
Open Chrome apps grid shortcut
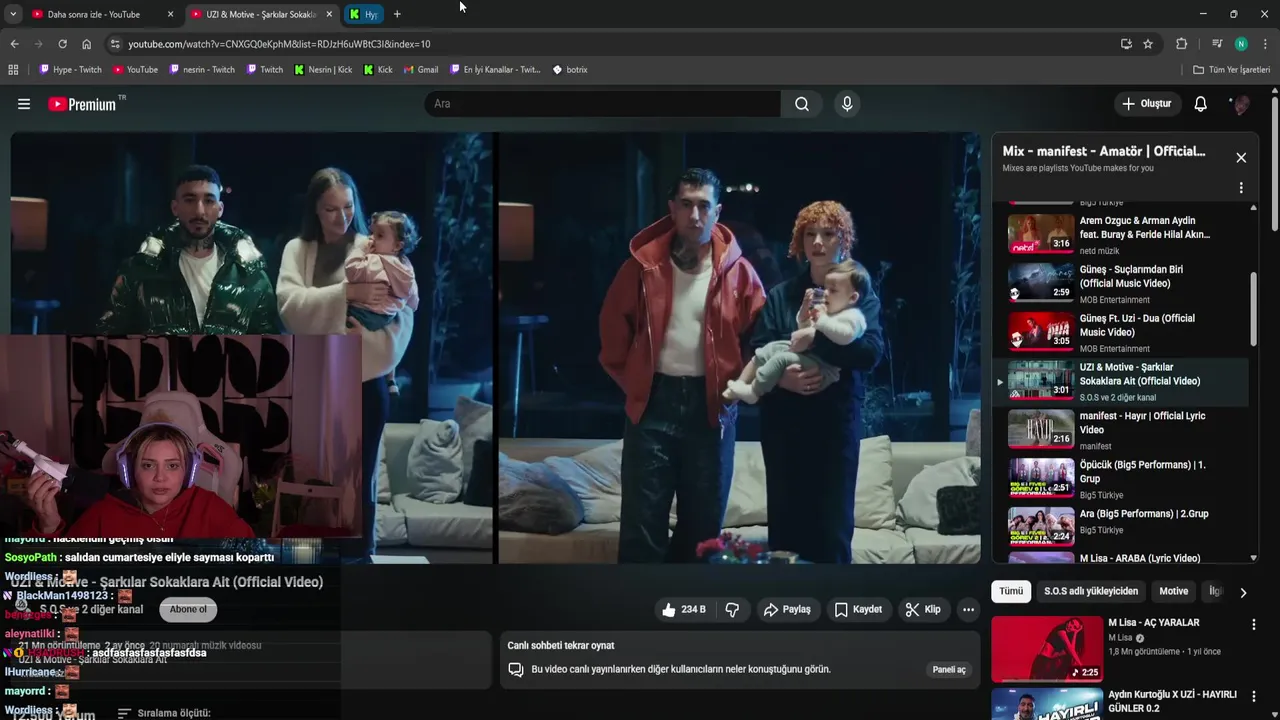coord(13,70)
